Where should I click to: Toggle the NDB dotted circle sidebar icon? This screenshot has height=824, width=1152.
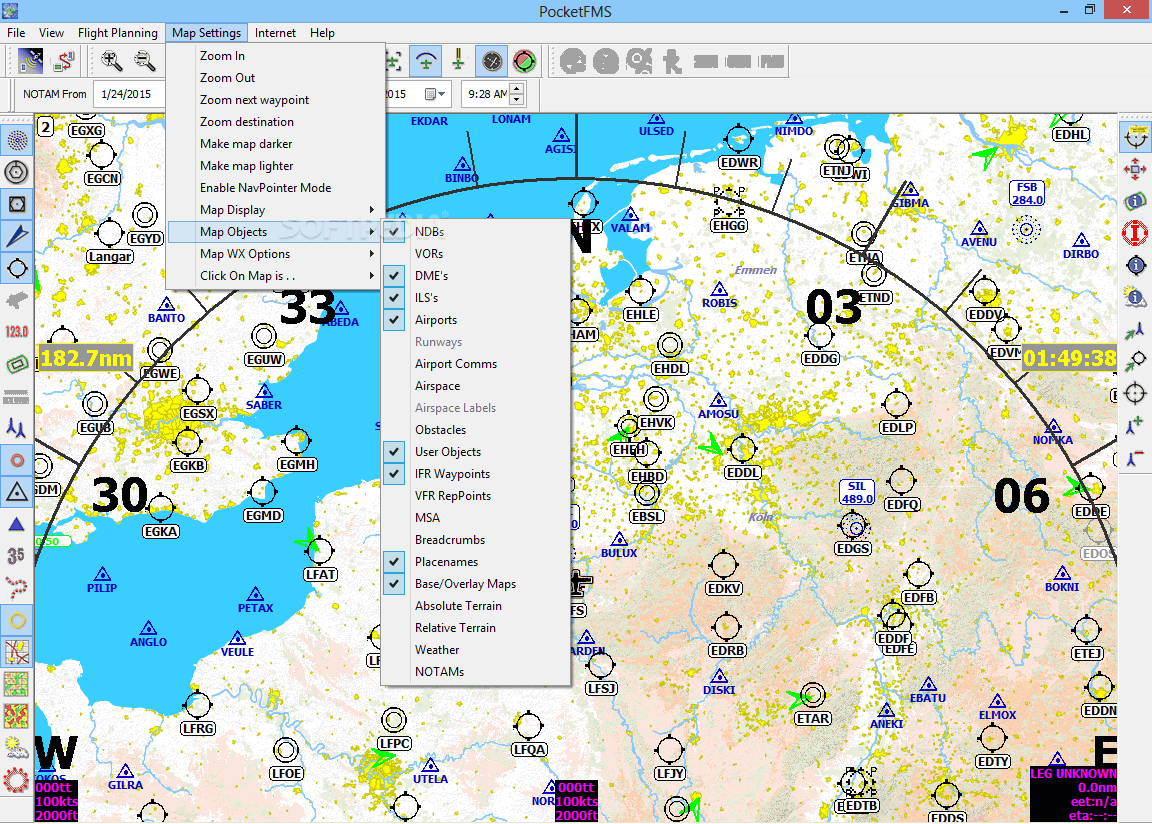coord(17,140)
